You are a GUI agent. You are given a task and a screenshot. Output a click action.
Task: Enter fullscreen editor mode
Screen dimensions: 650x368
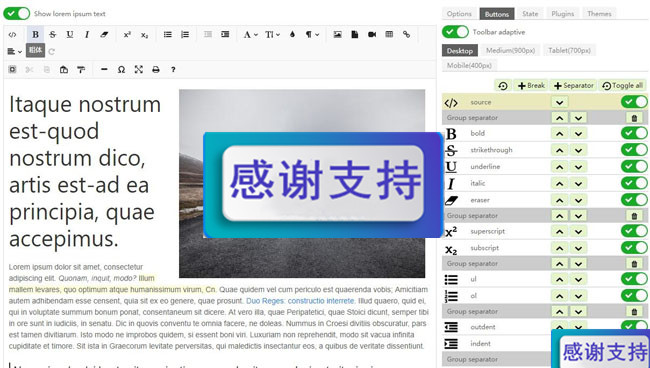tap(138, 70)
